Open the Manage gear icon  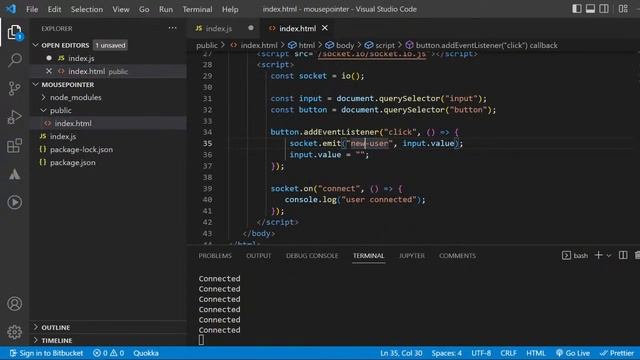pos(14,332)
